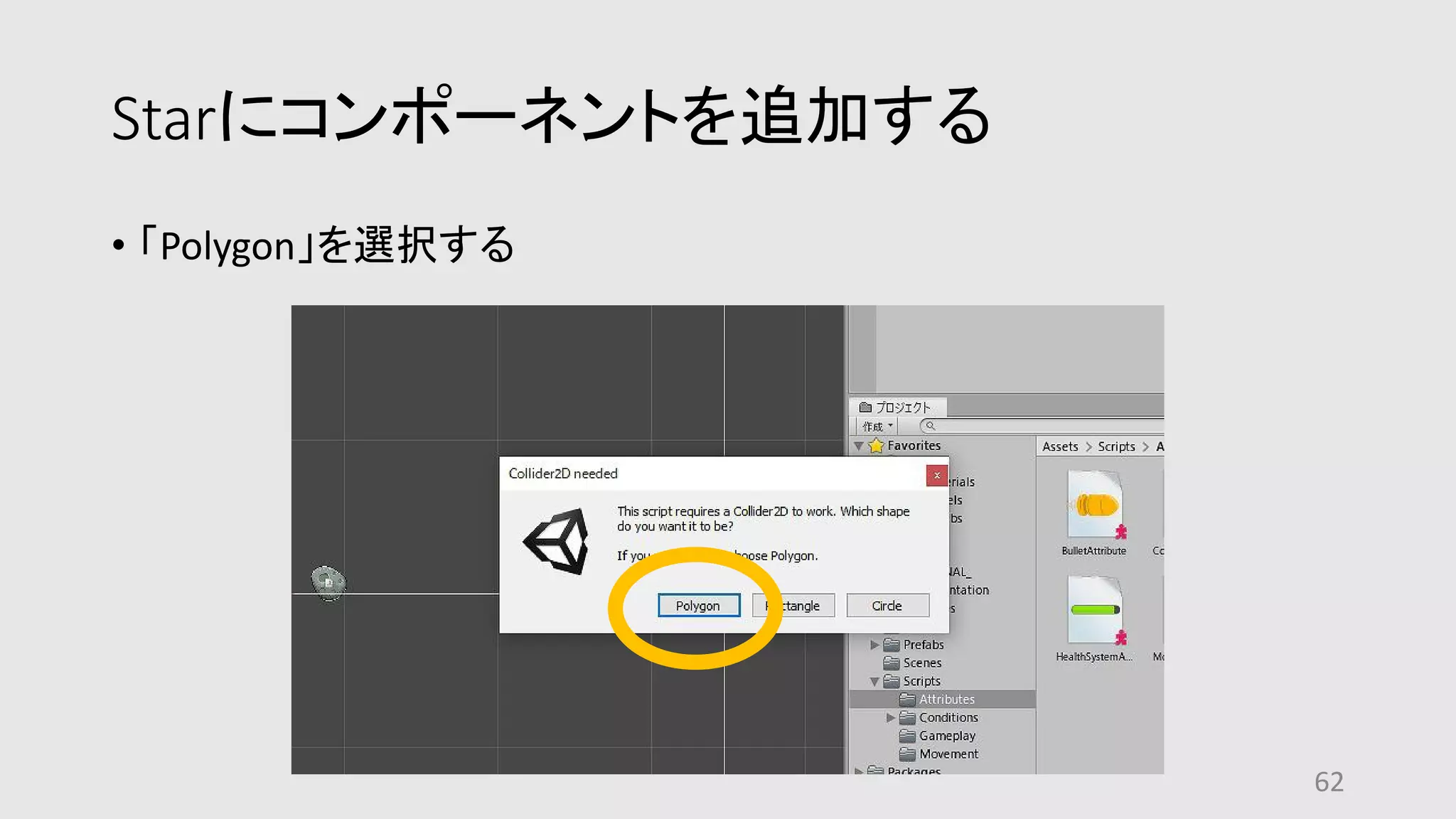Select the Packages folder
1456x819 pixels.
[x=914, y=771]
